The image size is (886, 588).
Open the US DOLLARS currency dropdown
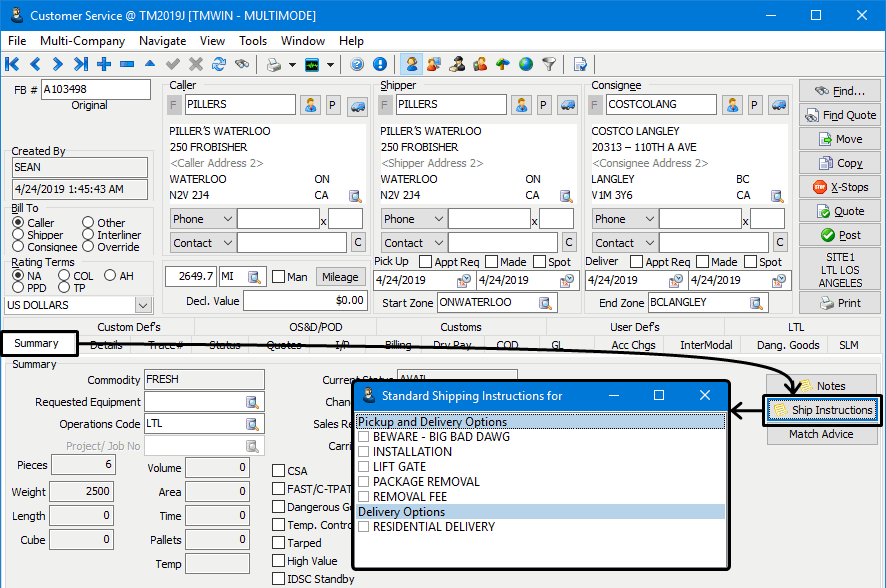tap(142, 305)
